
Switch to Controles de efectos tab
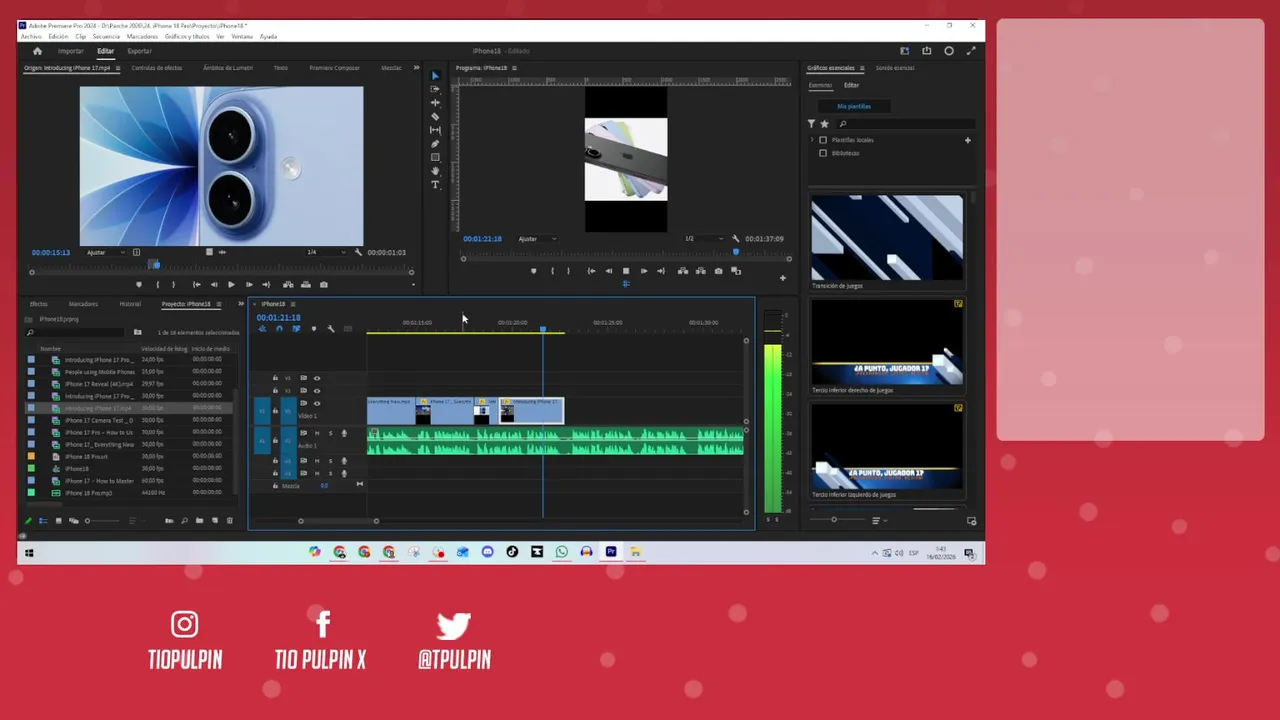click(x=157, y=68)
